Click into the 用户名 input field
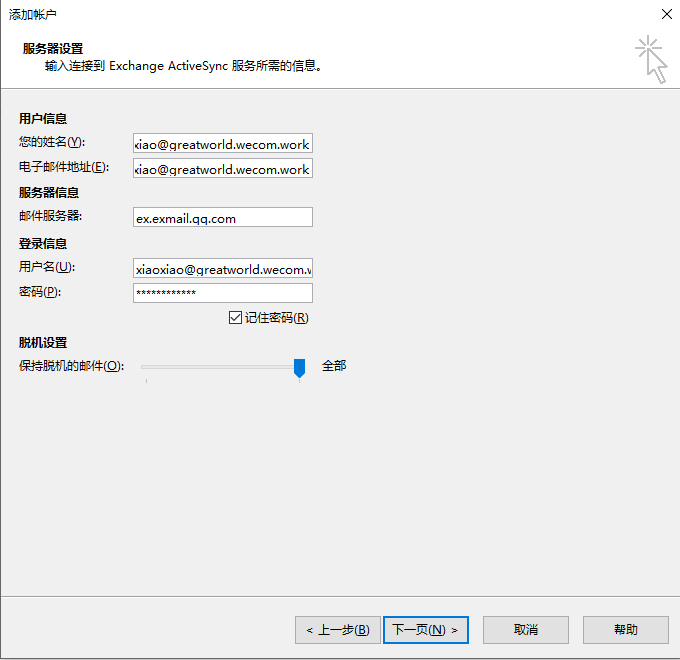 coord(222,269)
